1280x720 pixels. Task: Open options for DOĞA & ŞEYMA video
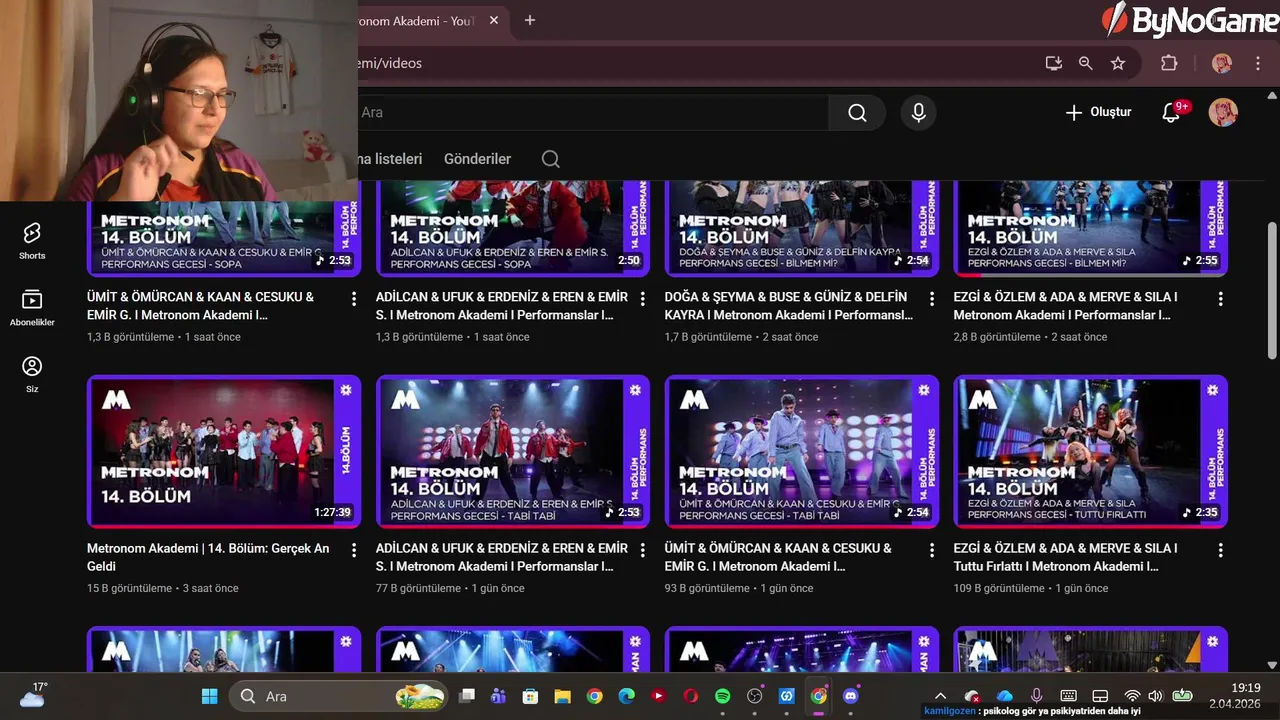932,299
